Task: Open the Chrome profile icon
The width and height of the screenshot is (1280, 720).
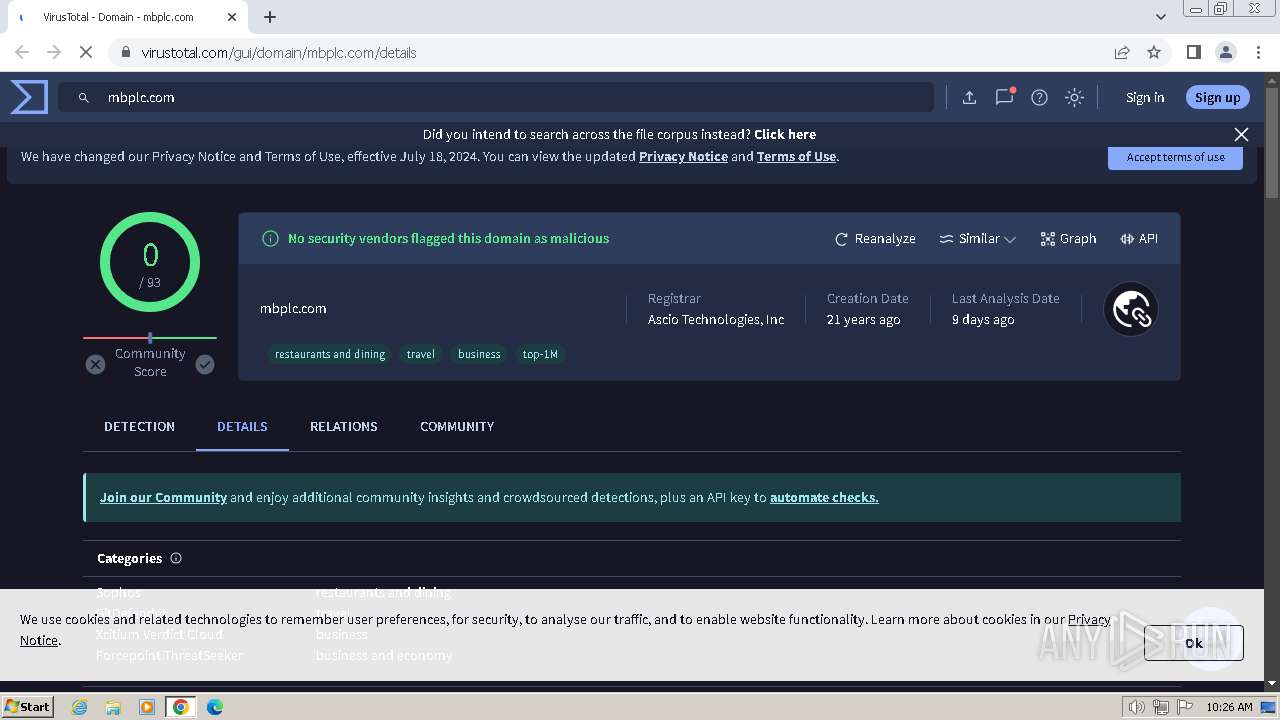Action: pyautogui.click(x=1225, y=52)
